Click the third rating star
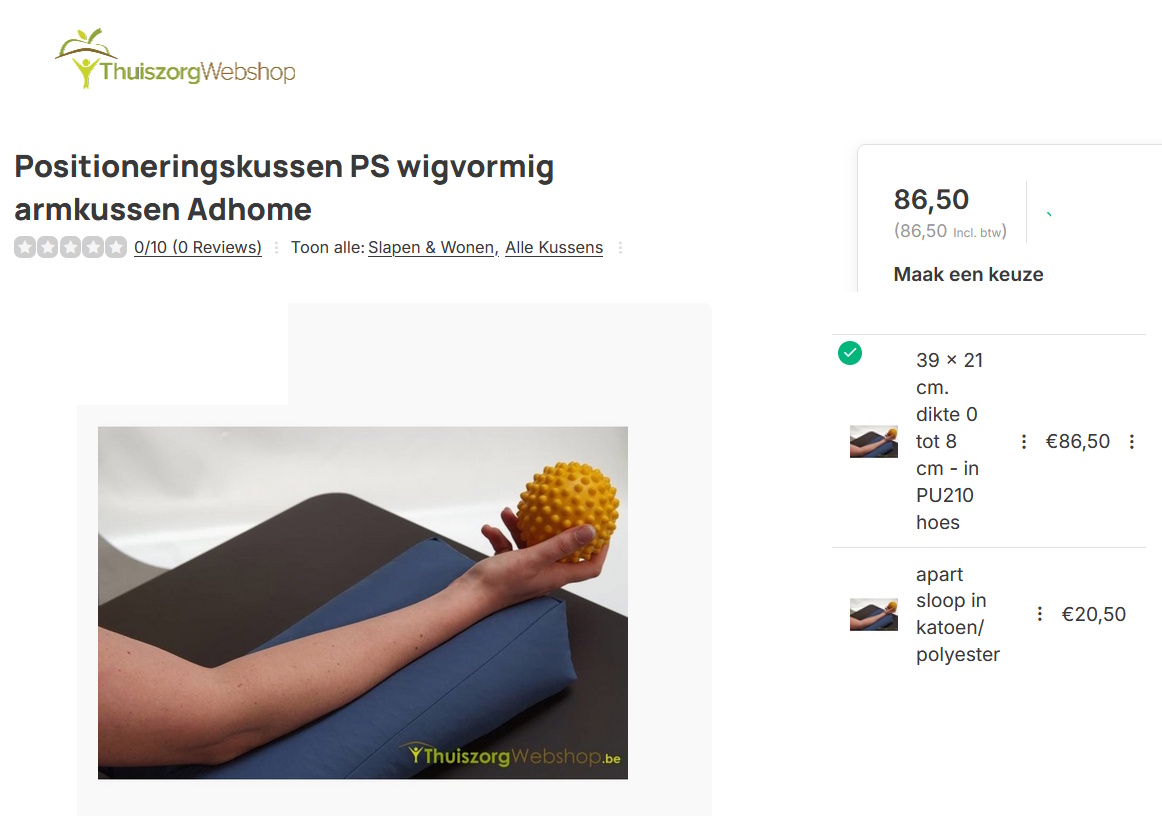This screenshot has height=816, width=1162. coord(70,247)
